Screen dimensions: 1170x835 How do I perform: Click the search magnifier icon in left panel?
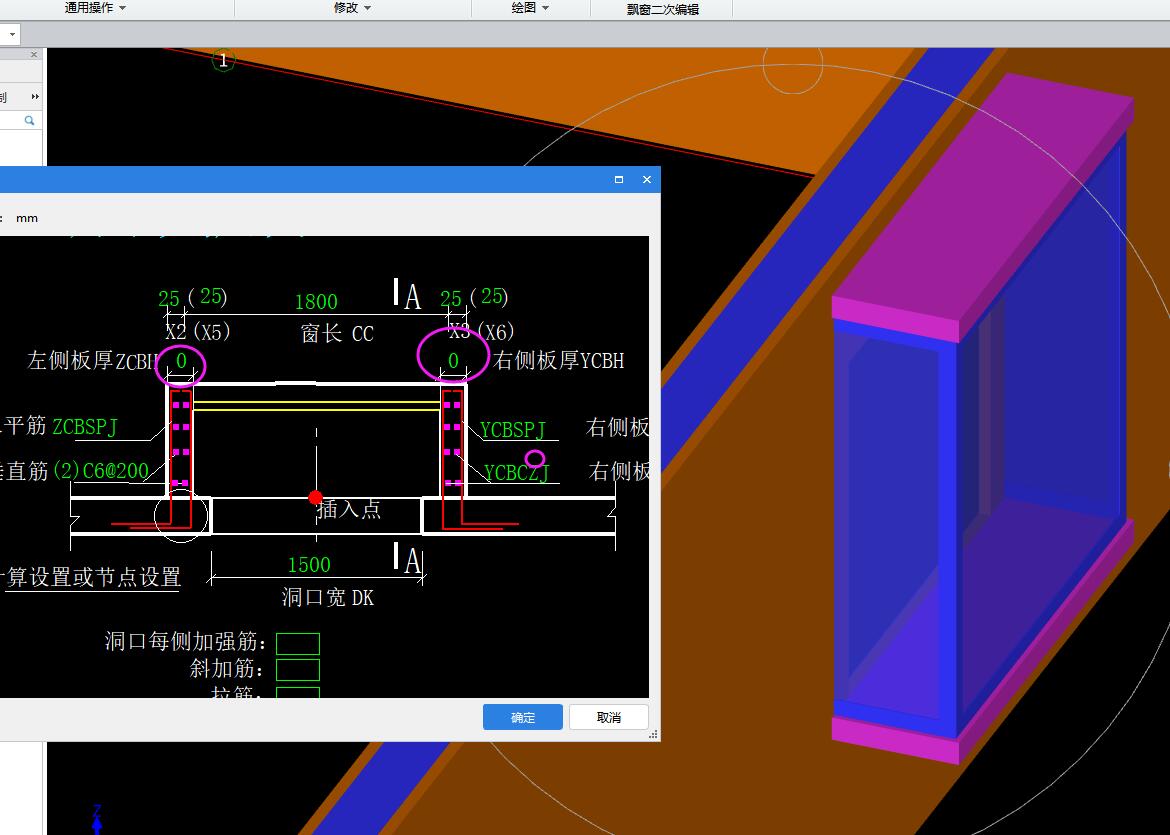point(30,121)
